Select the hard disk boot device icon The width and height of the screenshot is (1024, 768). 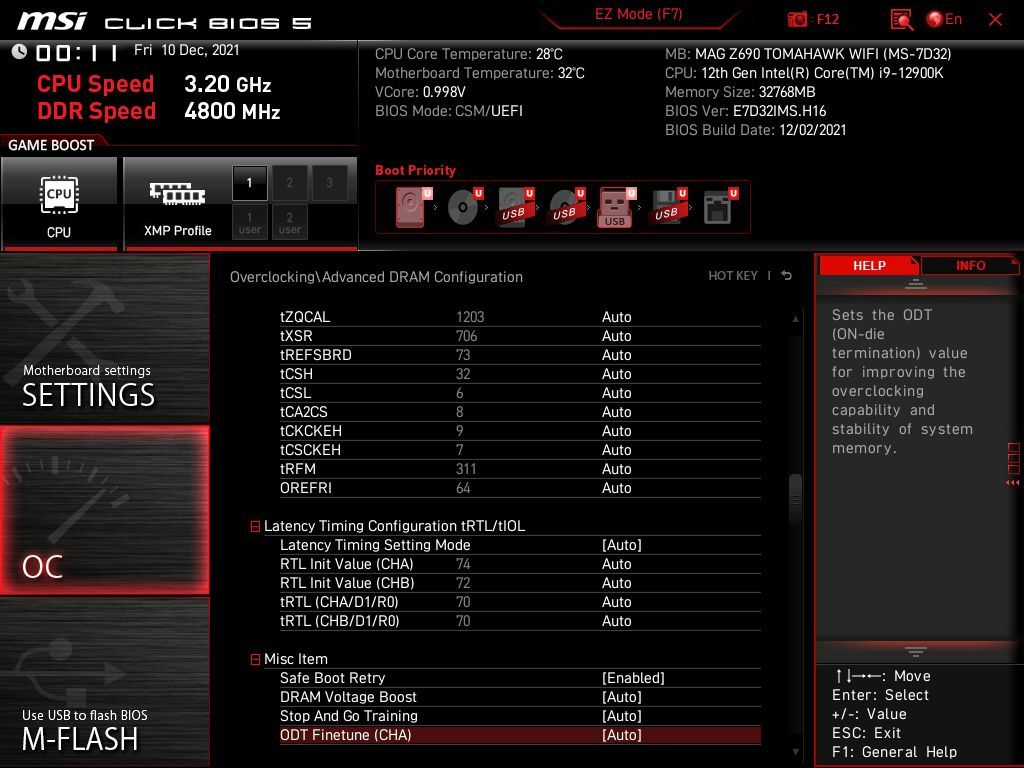[x=413, y=207]
